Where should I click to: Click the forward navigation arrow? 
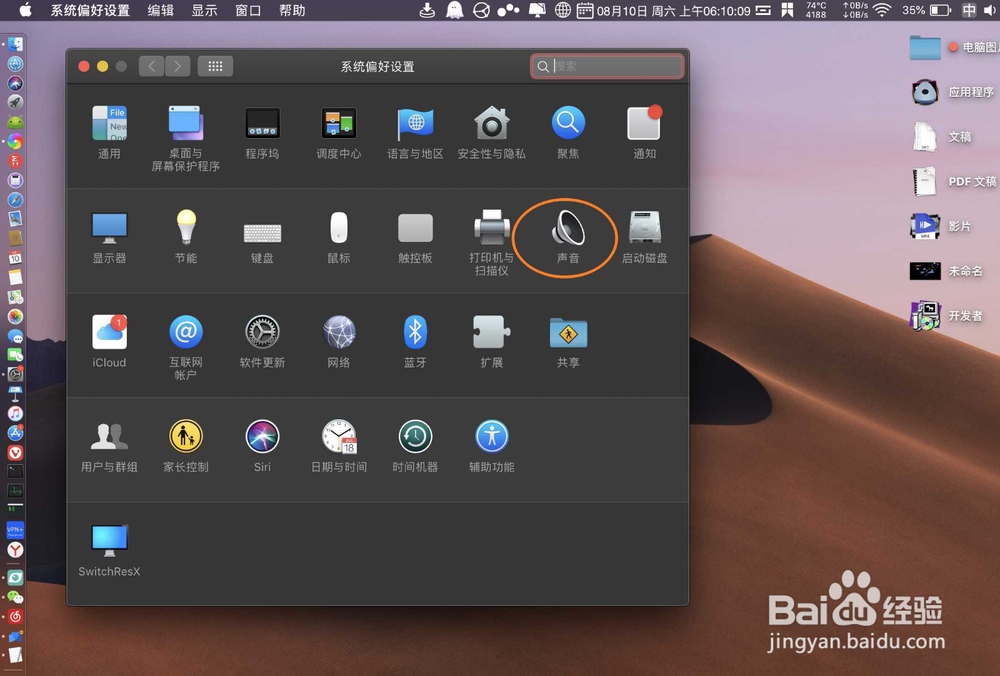coord(178,66)
